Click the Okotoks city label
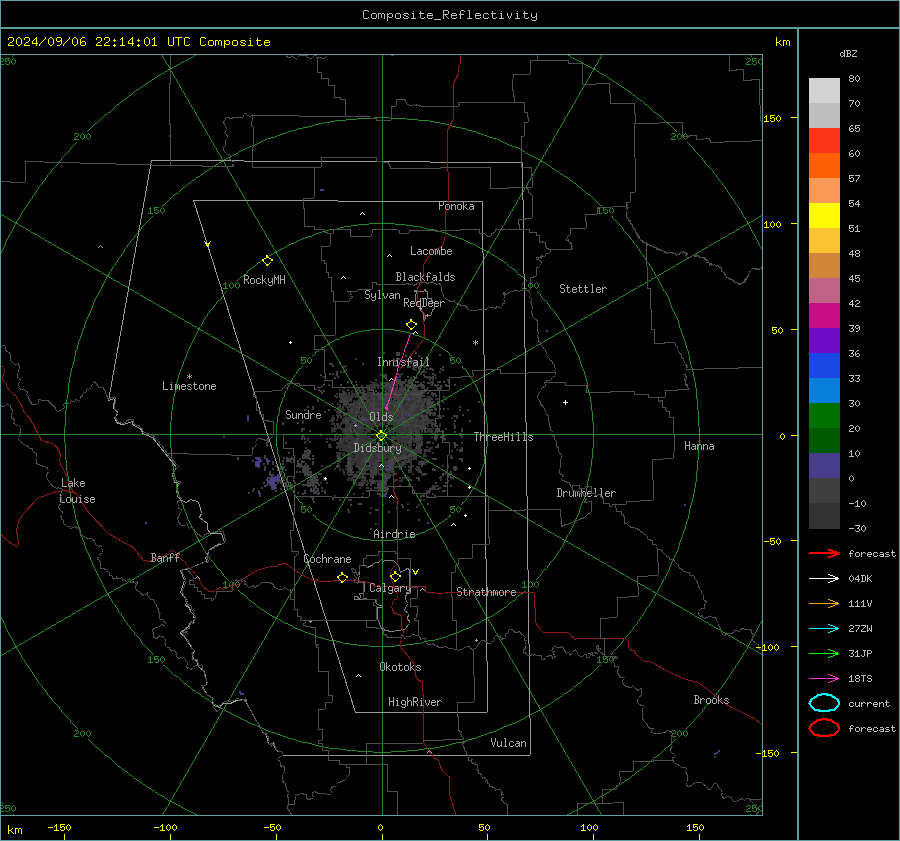Screen dimensions: 900x841 [x=400, y=667]
